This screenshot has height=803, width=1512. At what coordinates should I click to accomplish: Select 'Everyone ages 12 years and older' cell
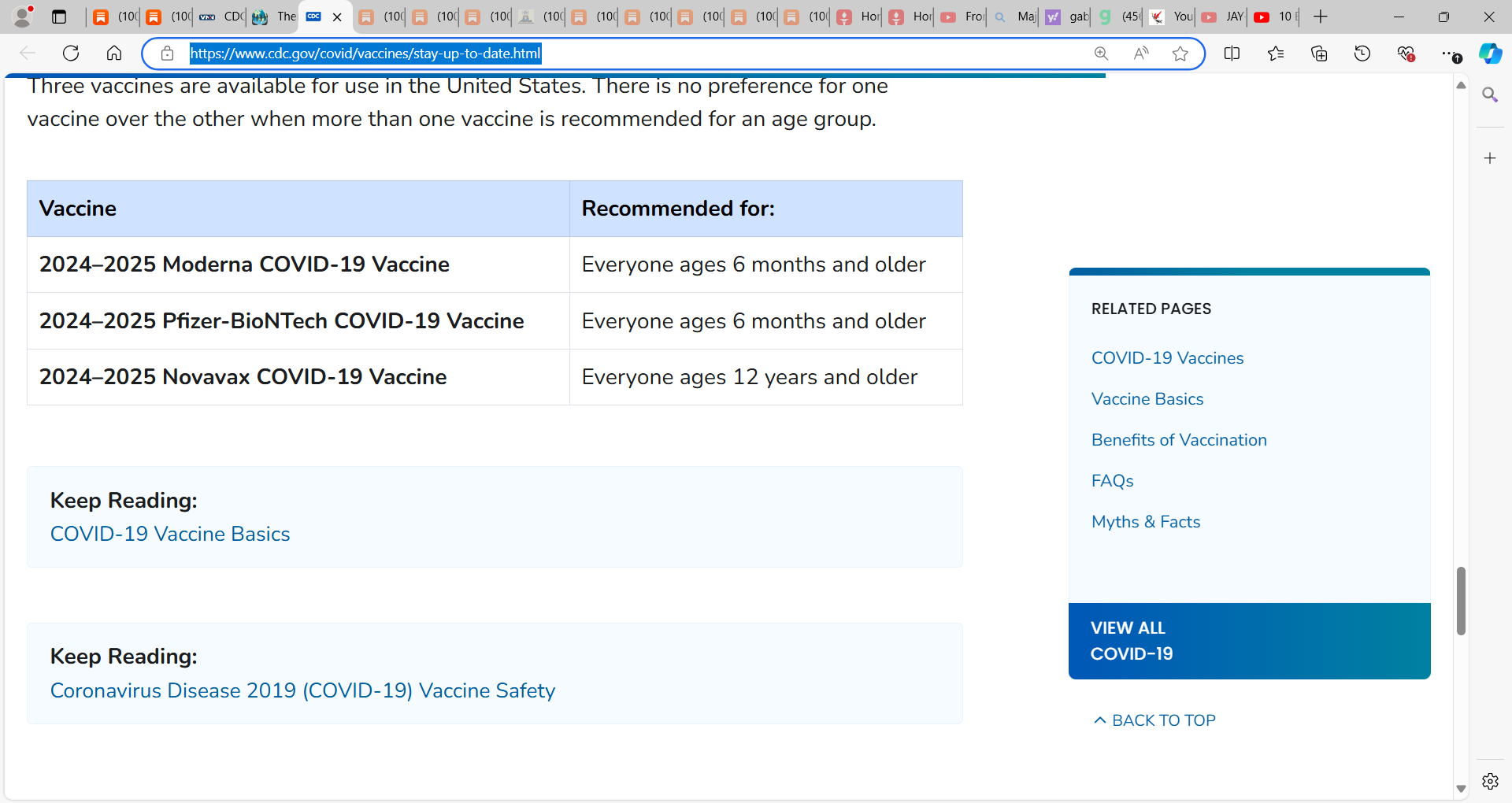point(766,377)
